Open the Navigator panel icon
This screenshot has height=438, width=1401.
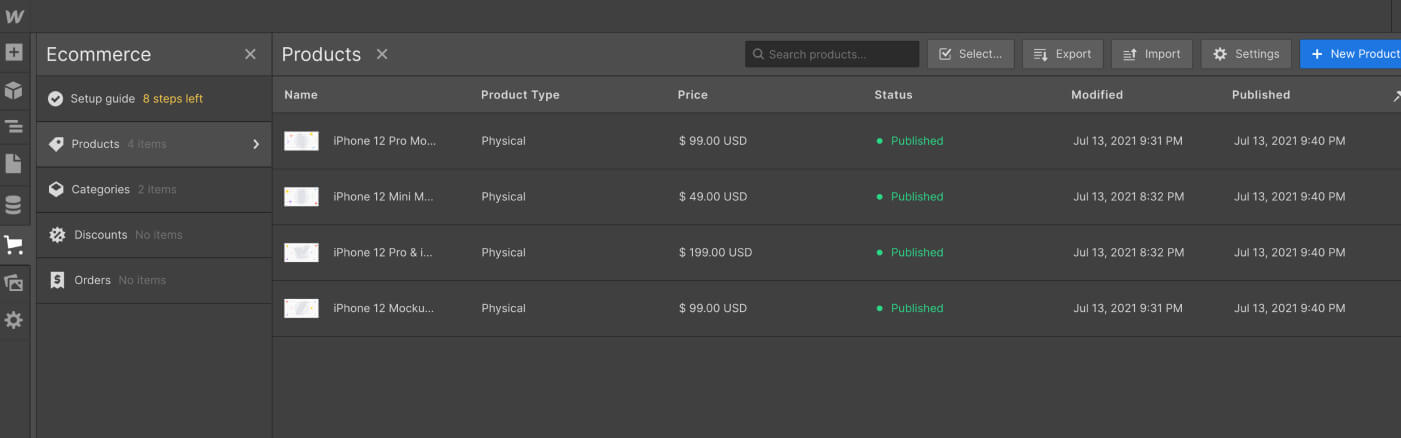point(14,127)
